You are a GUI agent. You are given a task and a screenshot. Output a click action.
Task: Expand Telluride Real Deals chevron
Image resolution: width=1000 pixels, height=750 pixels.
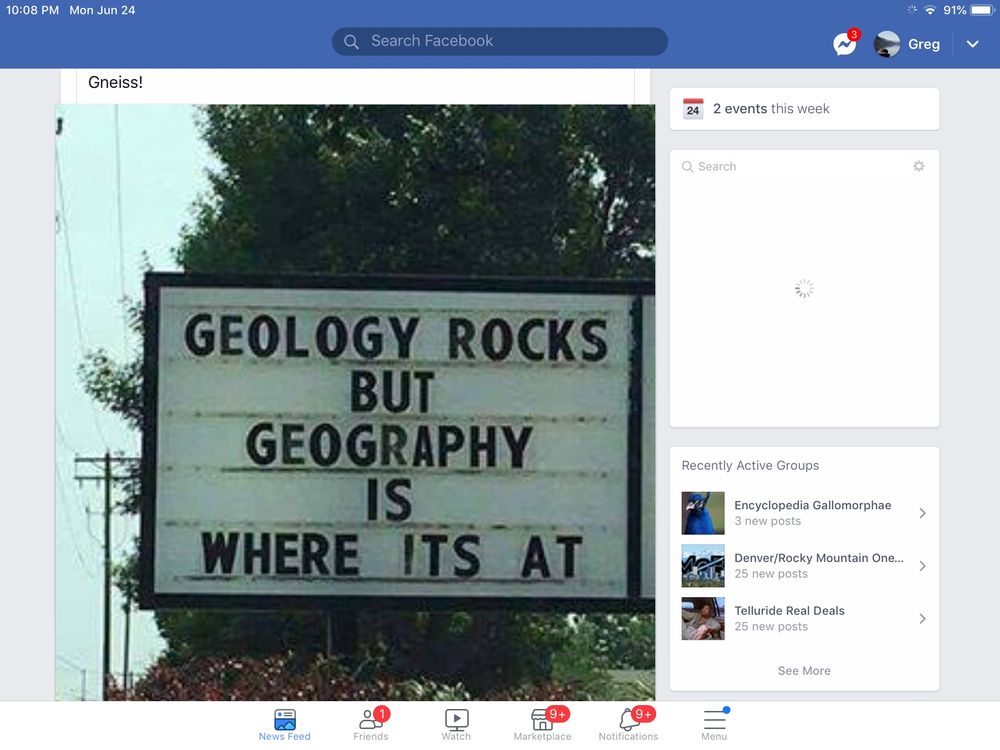point(922,619)
